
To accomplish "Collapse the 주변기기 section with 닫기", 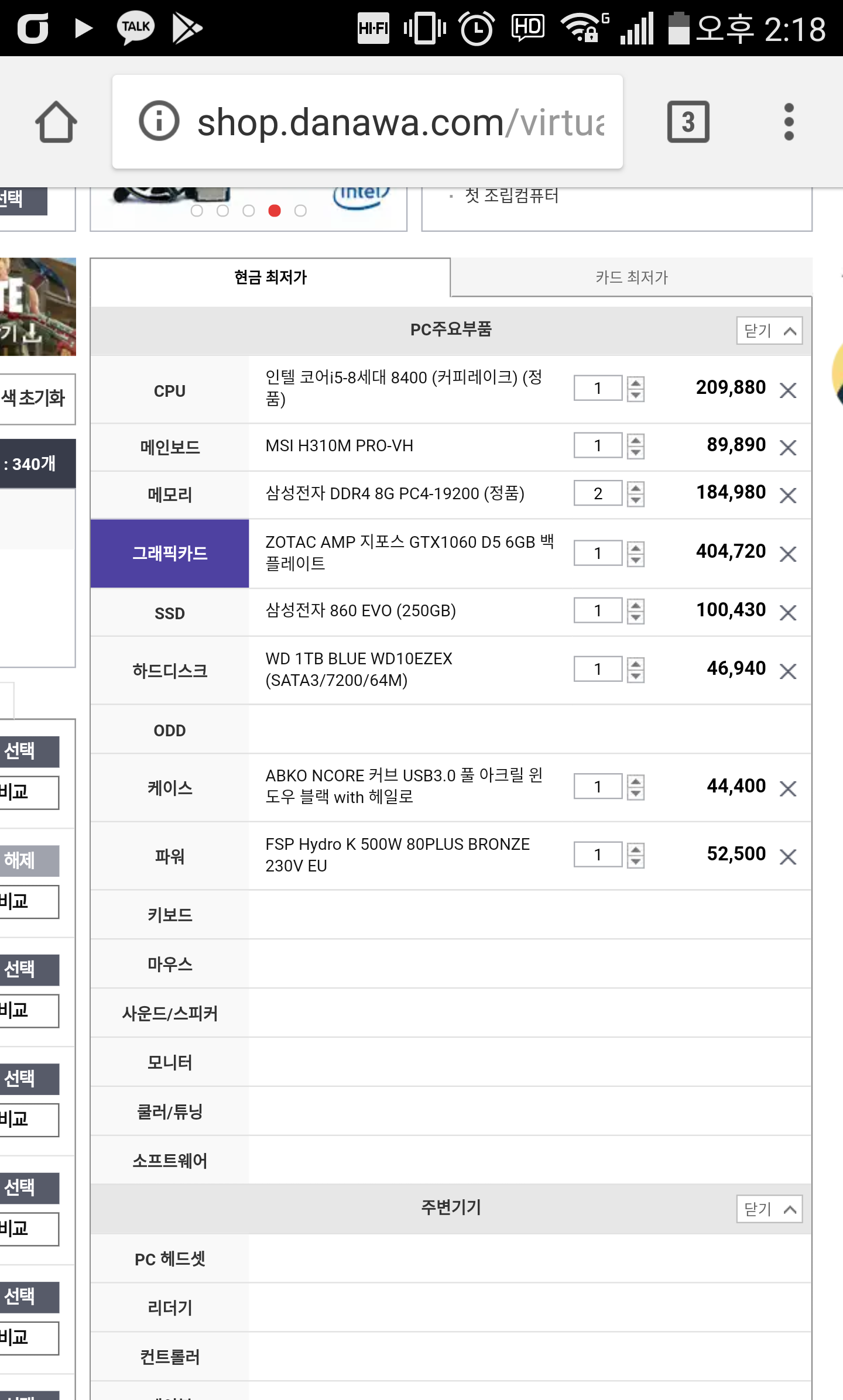I will point(769,1209).
